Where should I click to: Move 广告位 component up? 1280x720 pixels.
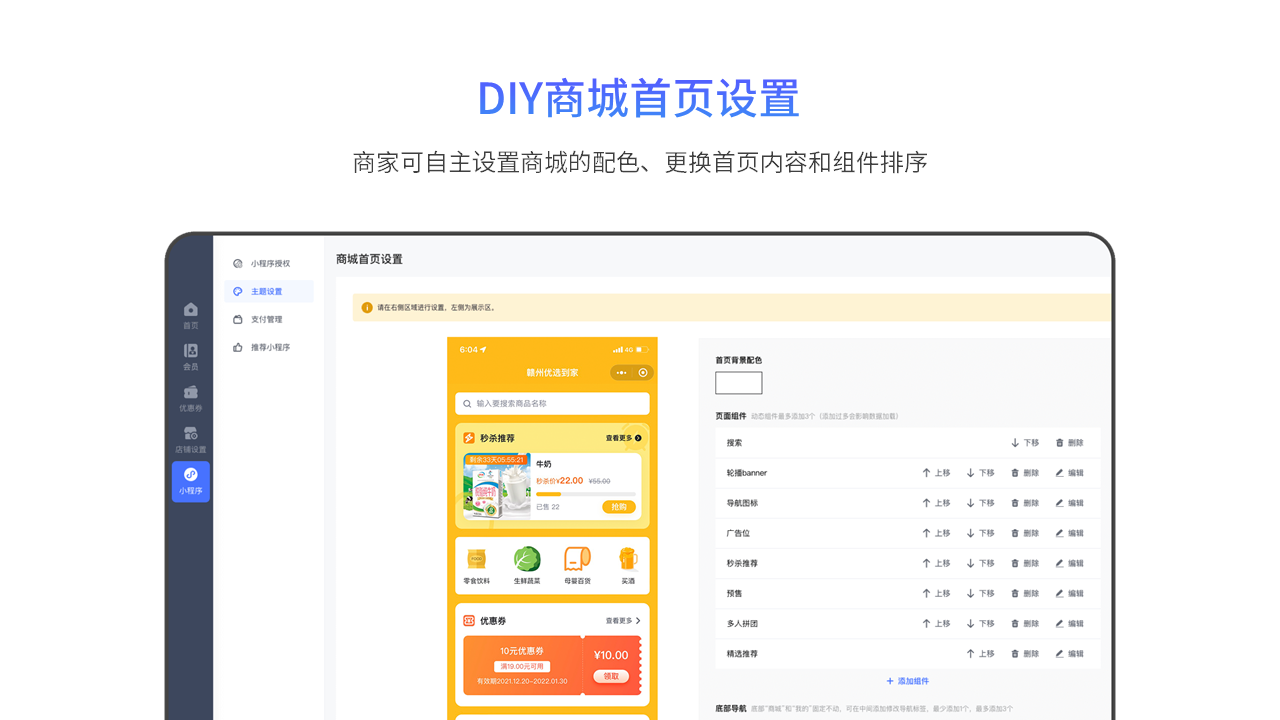click(936, 533)
